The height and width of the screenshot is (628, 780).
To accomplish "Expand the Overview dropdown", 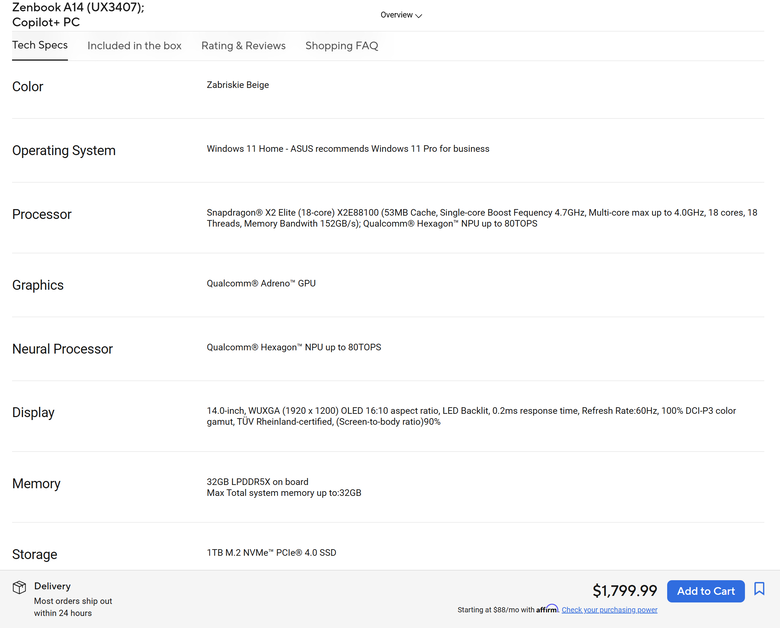I will [x=401, y=15].
